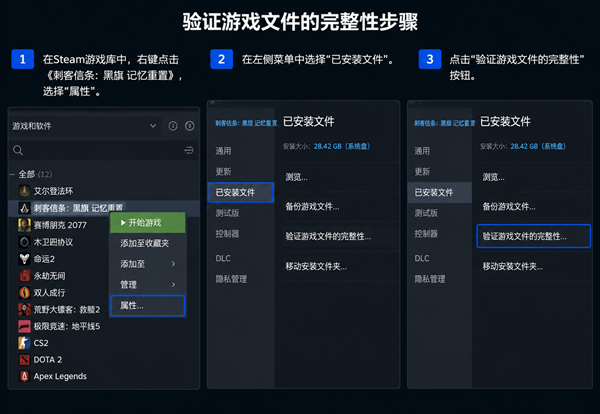600x414 pixels.
Task: Click 刺客信条 title link in the right panel
Action: pyautogui.click(x=445, y=123)
